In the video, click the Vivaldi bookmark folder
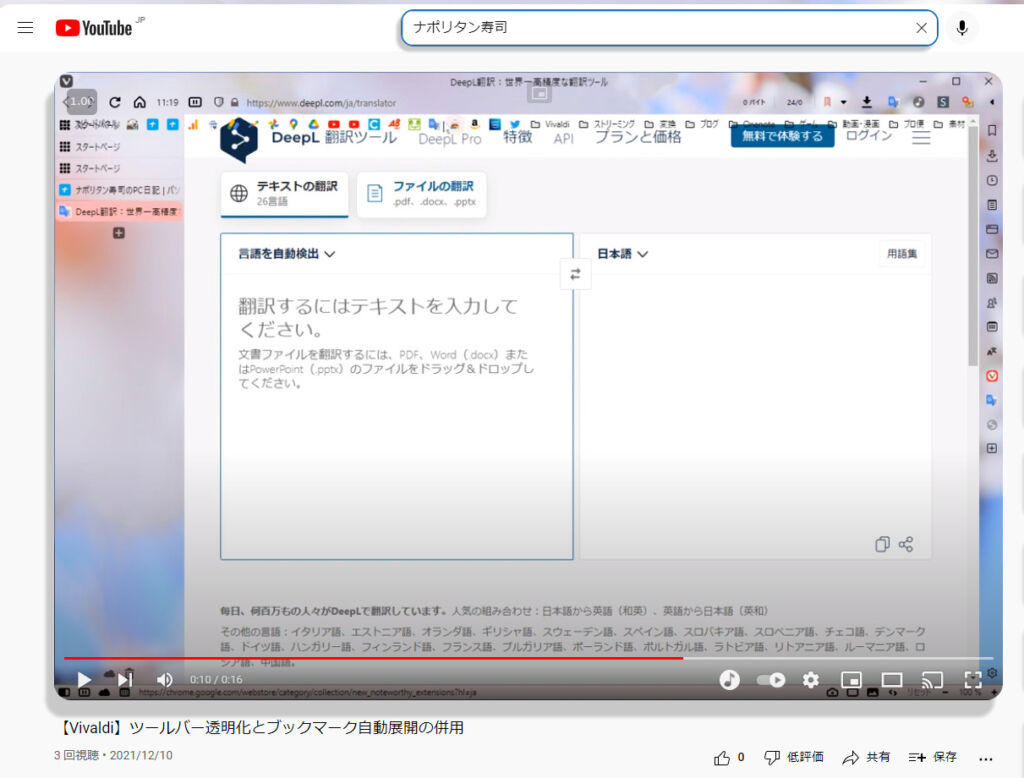 [550, 124]
